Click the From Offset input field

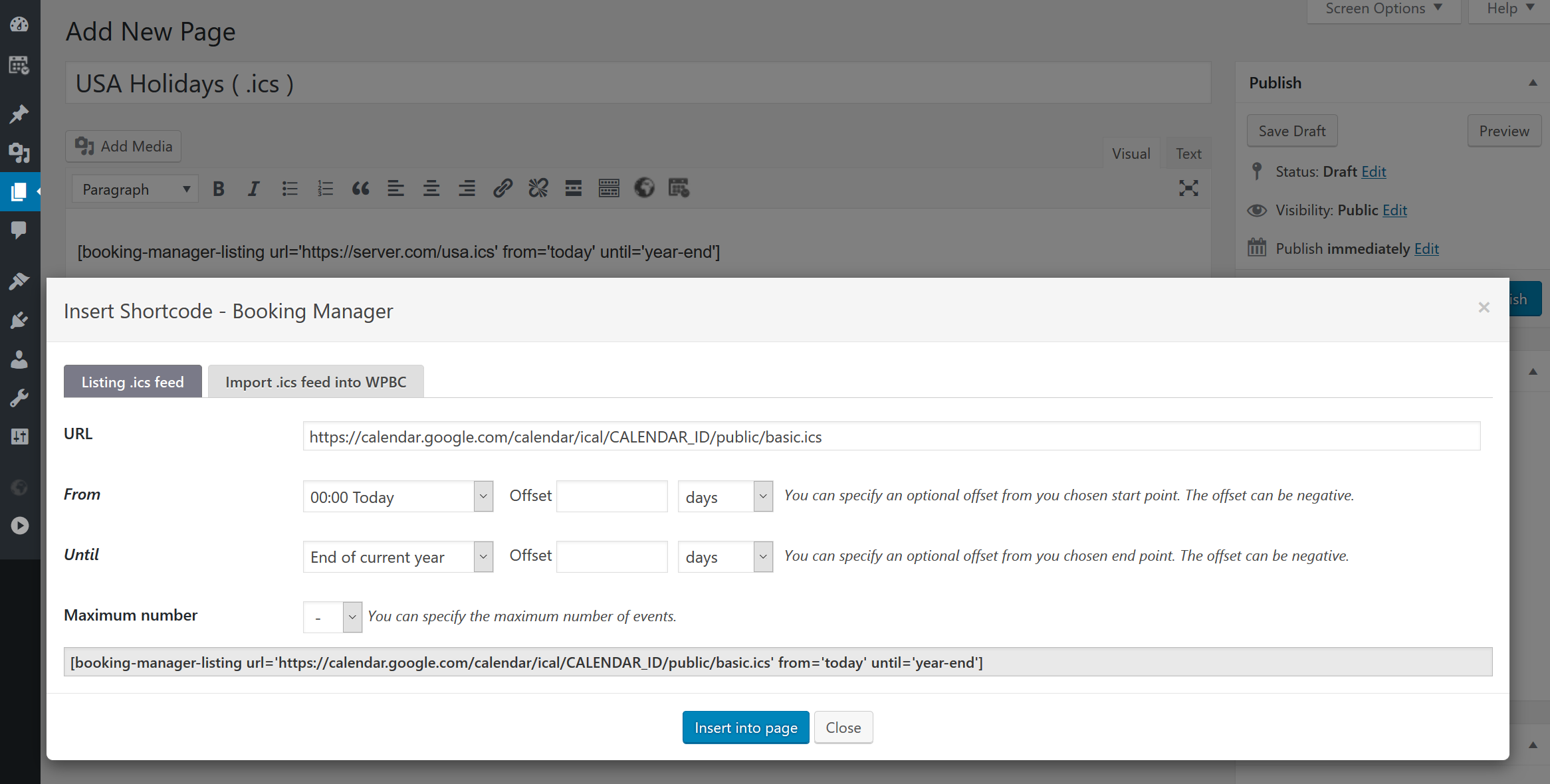(x=611, y=496)
